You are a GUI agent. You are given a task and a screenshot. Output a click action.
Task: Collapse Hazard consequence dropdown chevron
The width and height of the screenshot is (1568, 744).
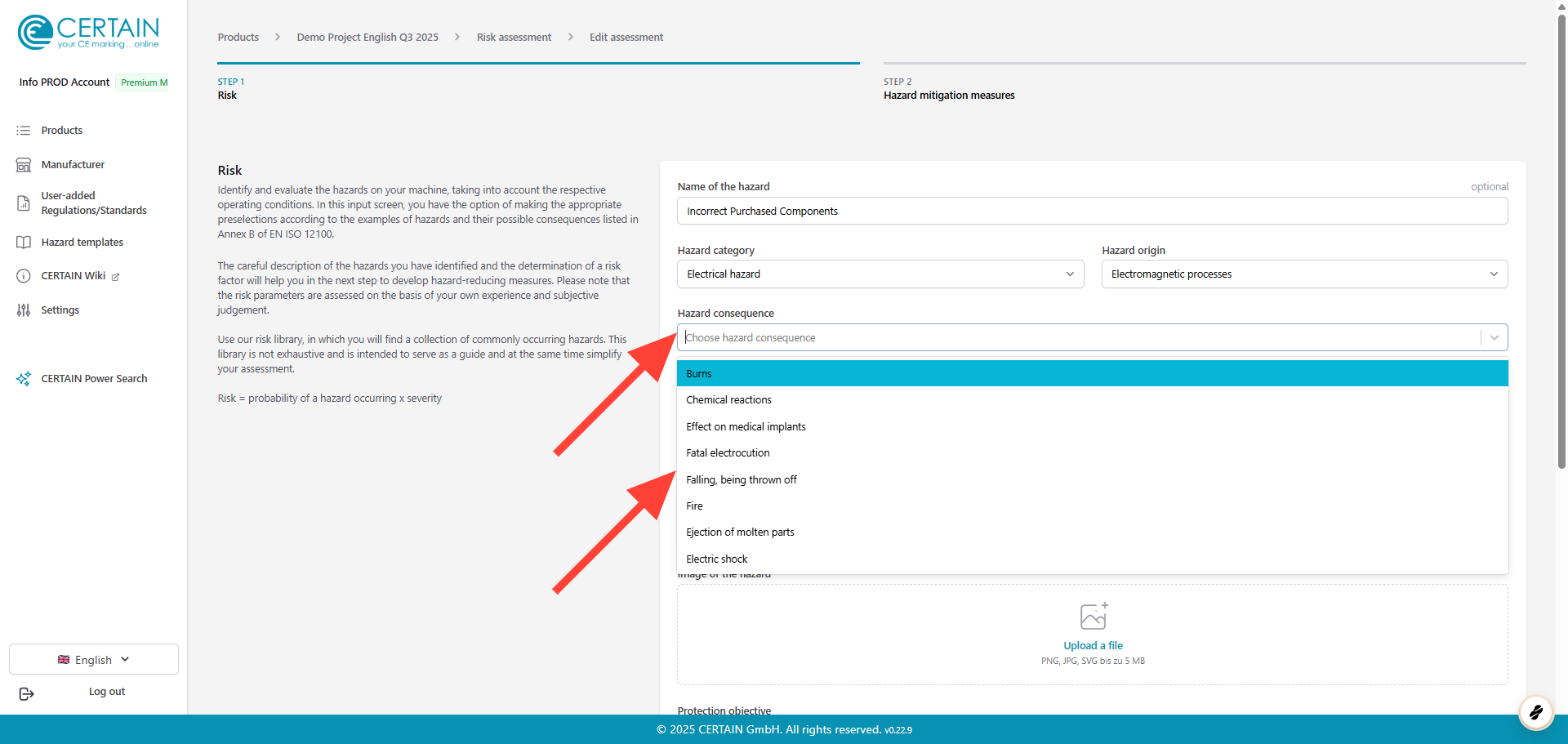click(1494, 337)
